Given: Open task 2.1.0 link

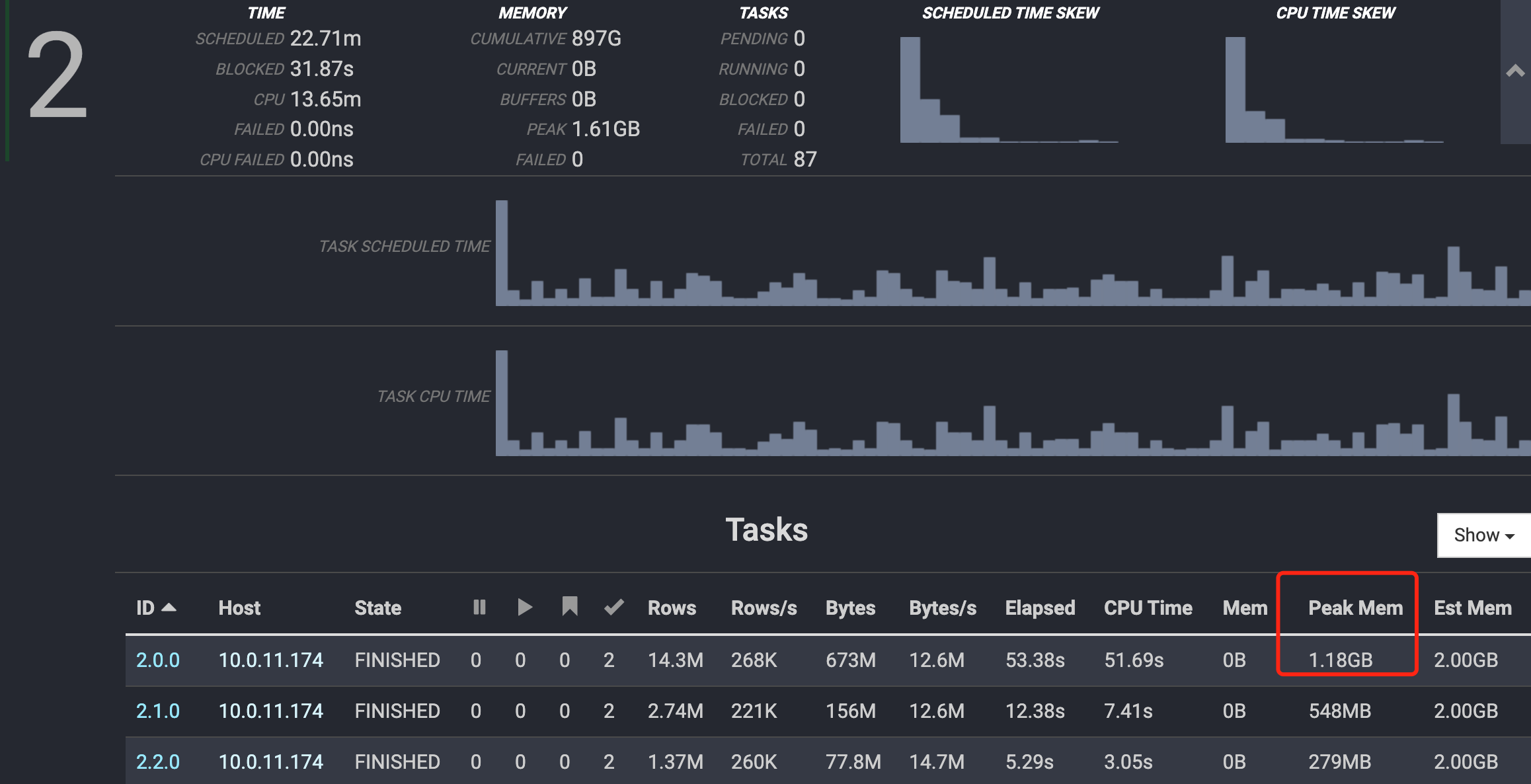Looking at the screenshot, I should (x=157, y=711).
